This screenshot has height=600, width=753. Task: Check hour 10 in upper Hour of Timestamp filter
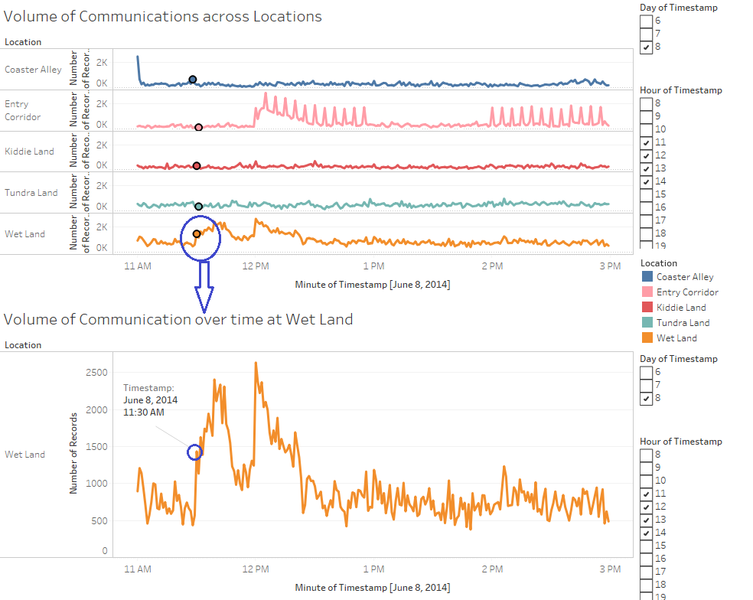tap(646, 129)
